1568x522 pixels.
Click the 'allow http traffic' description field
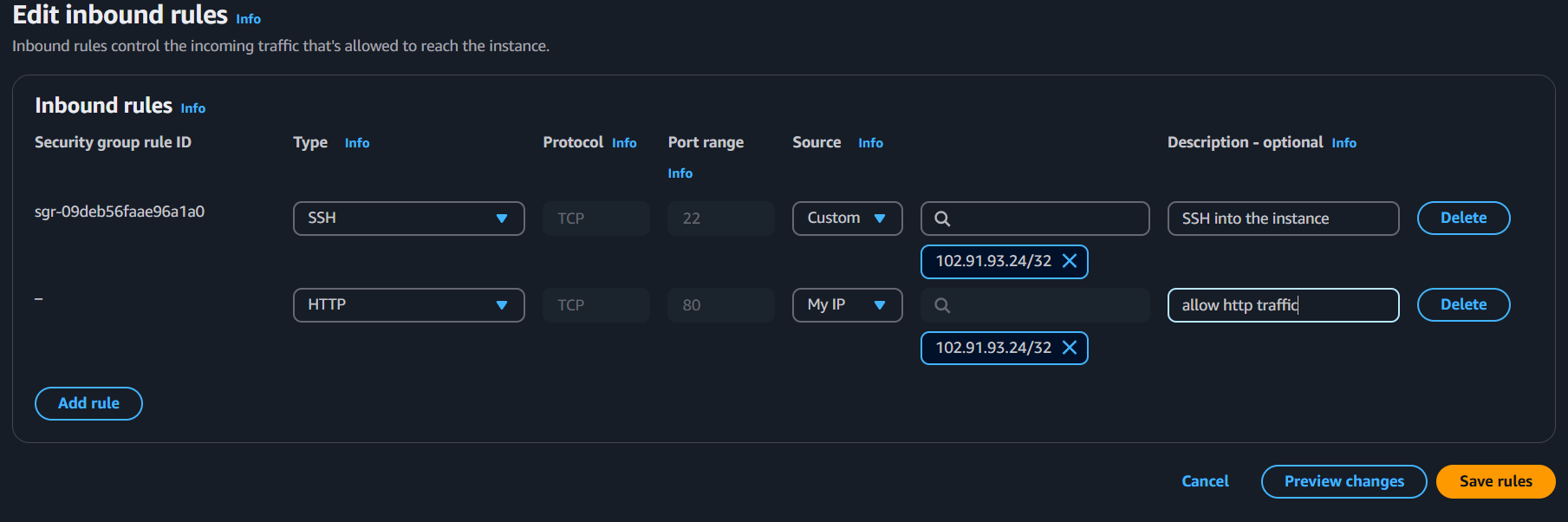(1283, 305)
